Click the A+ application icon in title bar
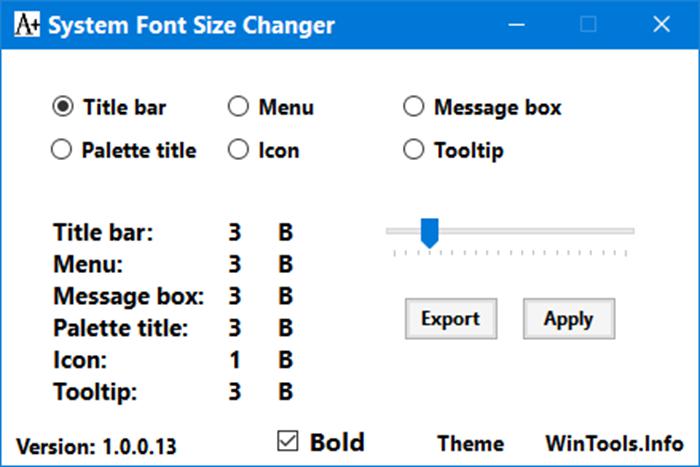700x467 pixels. coord(27,24)
